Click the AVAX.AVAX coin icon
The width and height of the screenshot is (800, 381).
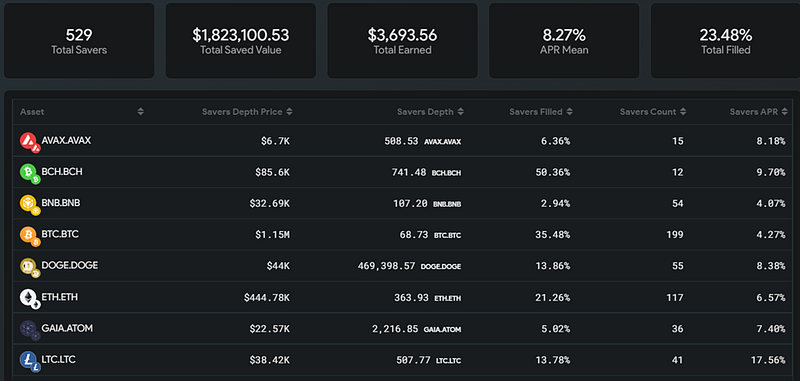(30, 142)
